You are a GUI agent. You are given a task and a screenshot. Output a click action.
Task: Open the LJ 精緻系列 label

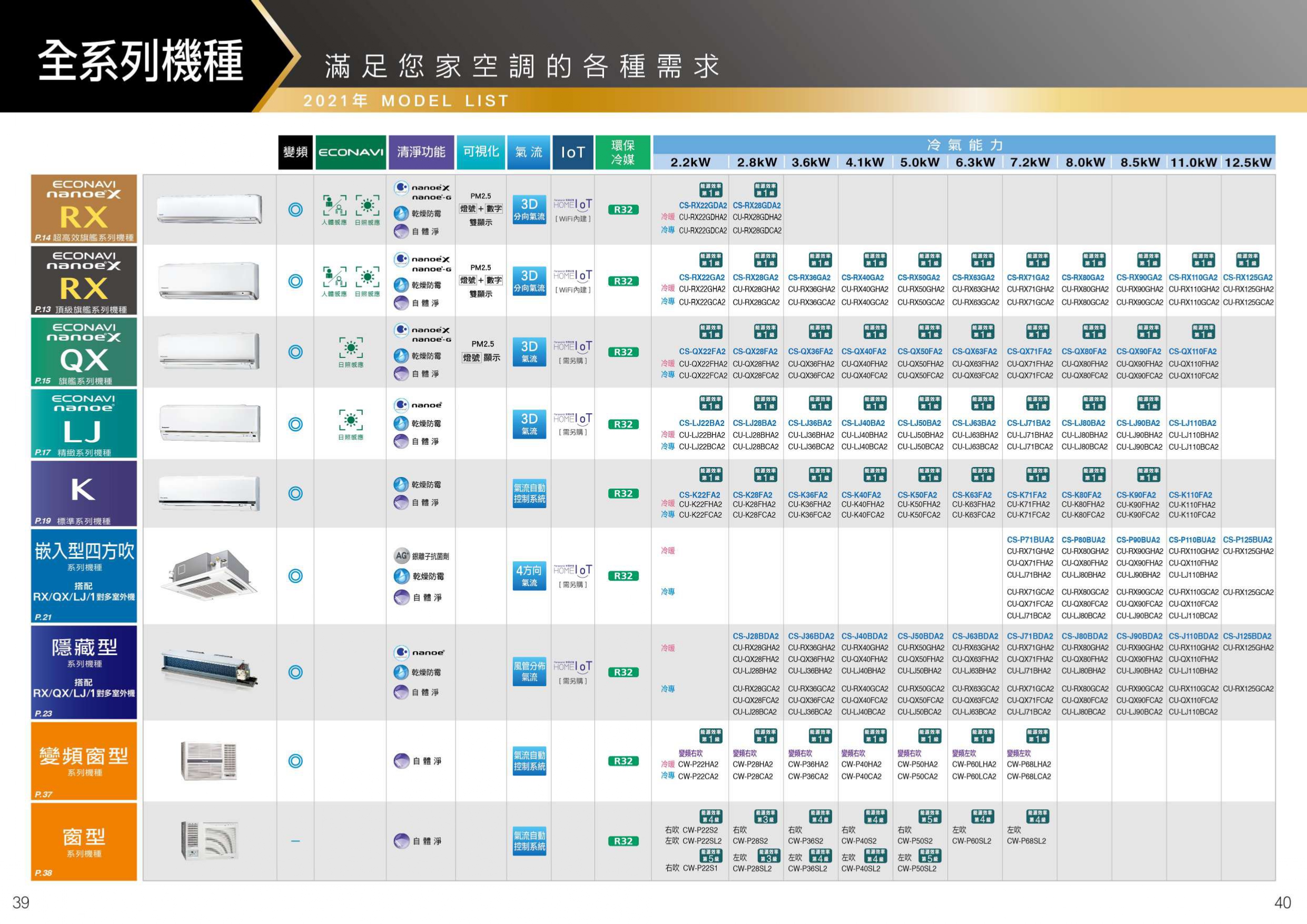[84, 424]
